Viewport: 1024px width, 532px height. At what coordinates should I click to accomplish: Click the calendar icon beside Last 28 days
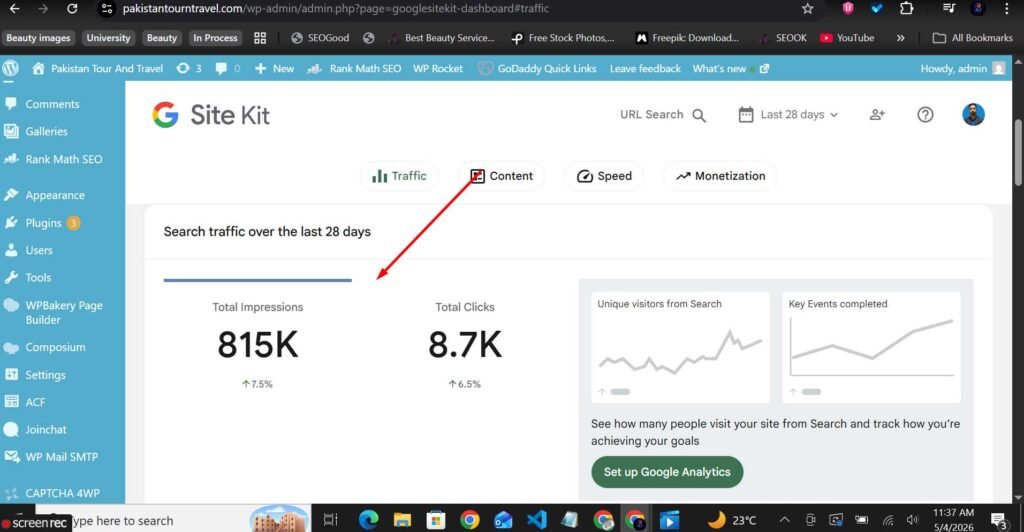tap(746, 115)
